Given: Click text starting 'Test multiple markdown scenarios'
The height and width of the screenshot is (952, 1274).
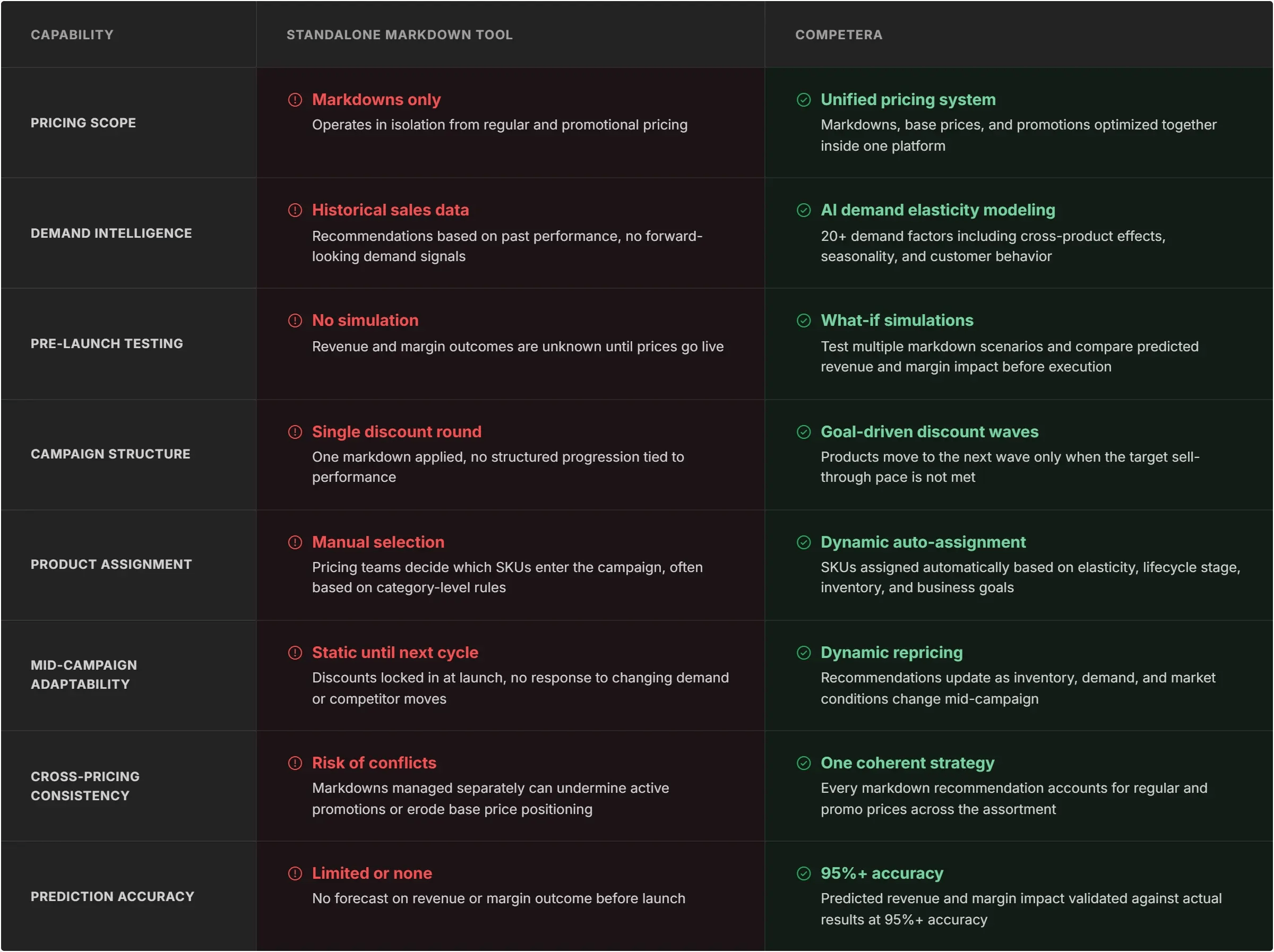Looking at the screenshot, I should (1010, 357).
